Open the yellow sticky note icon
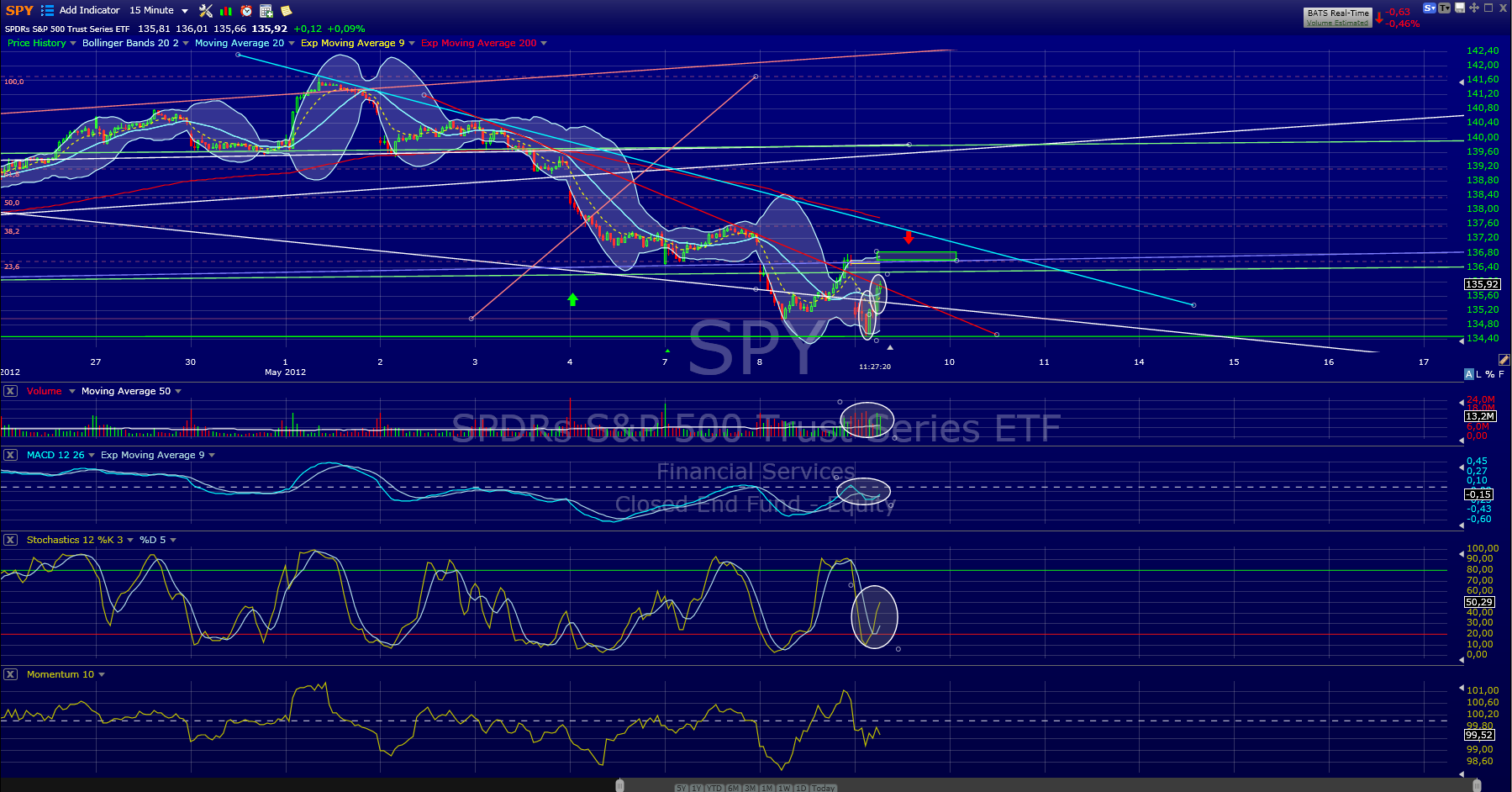The image size is (1512, 792). 287,11
